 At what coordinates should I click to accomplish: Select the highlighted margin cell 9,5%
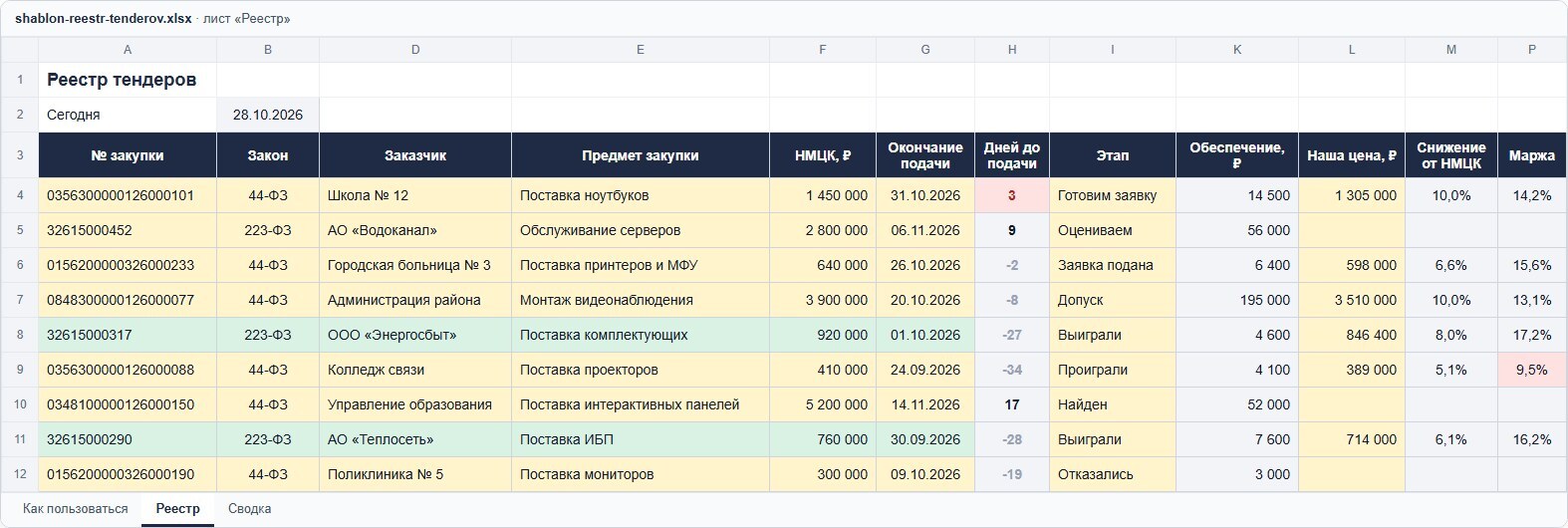[1532, 370]
